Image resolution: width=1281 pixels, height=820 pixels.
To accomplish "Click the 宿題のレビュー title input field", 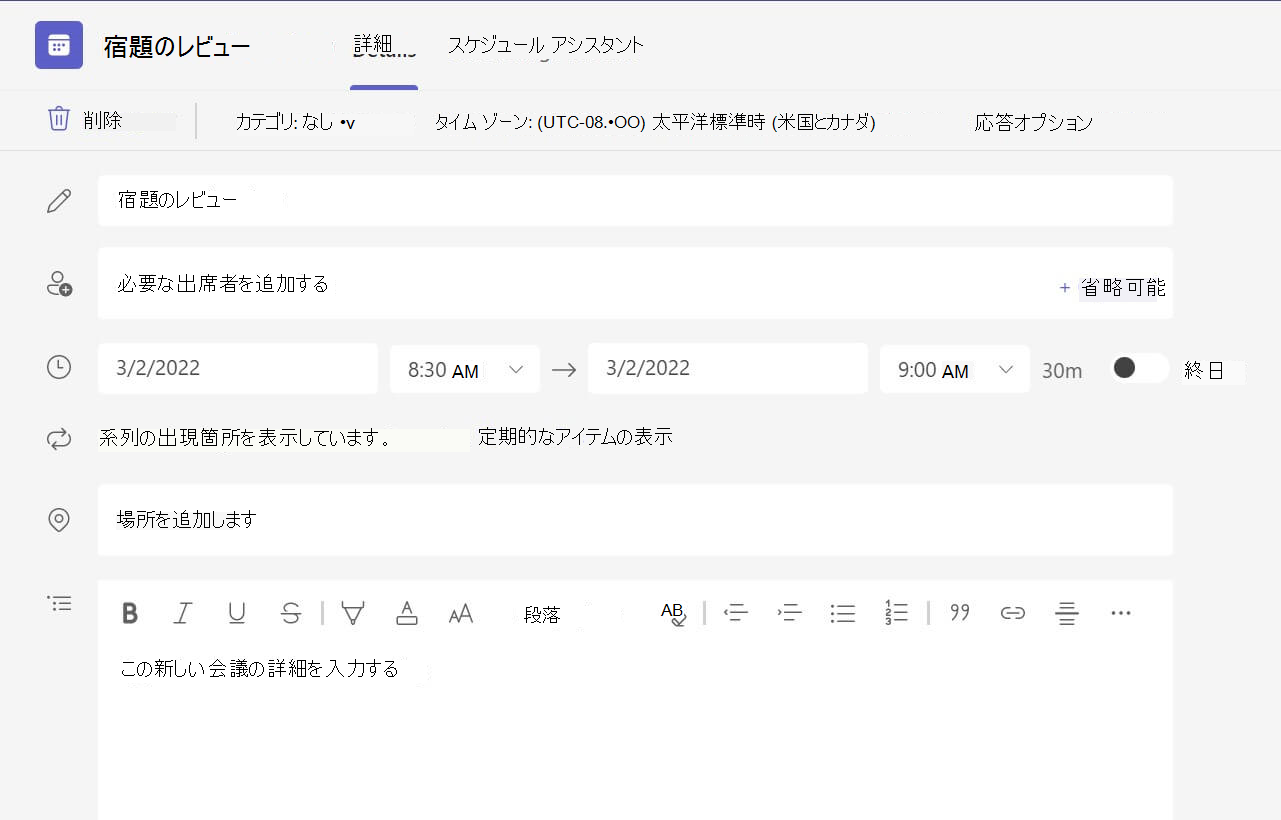I will pyautogui.click(x=635, y=200).
